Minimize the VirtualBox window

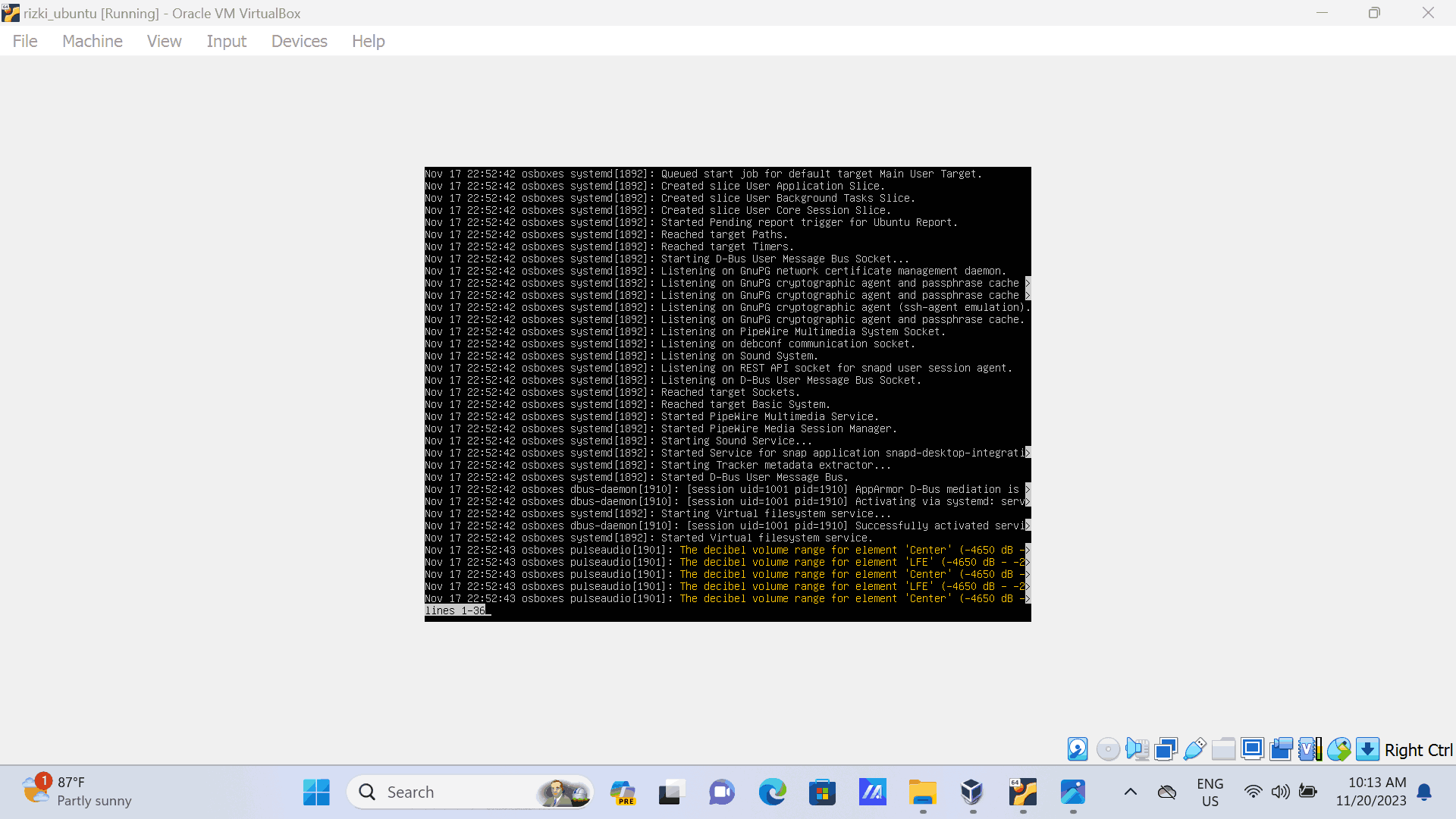pos(1322,13)
